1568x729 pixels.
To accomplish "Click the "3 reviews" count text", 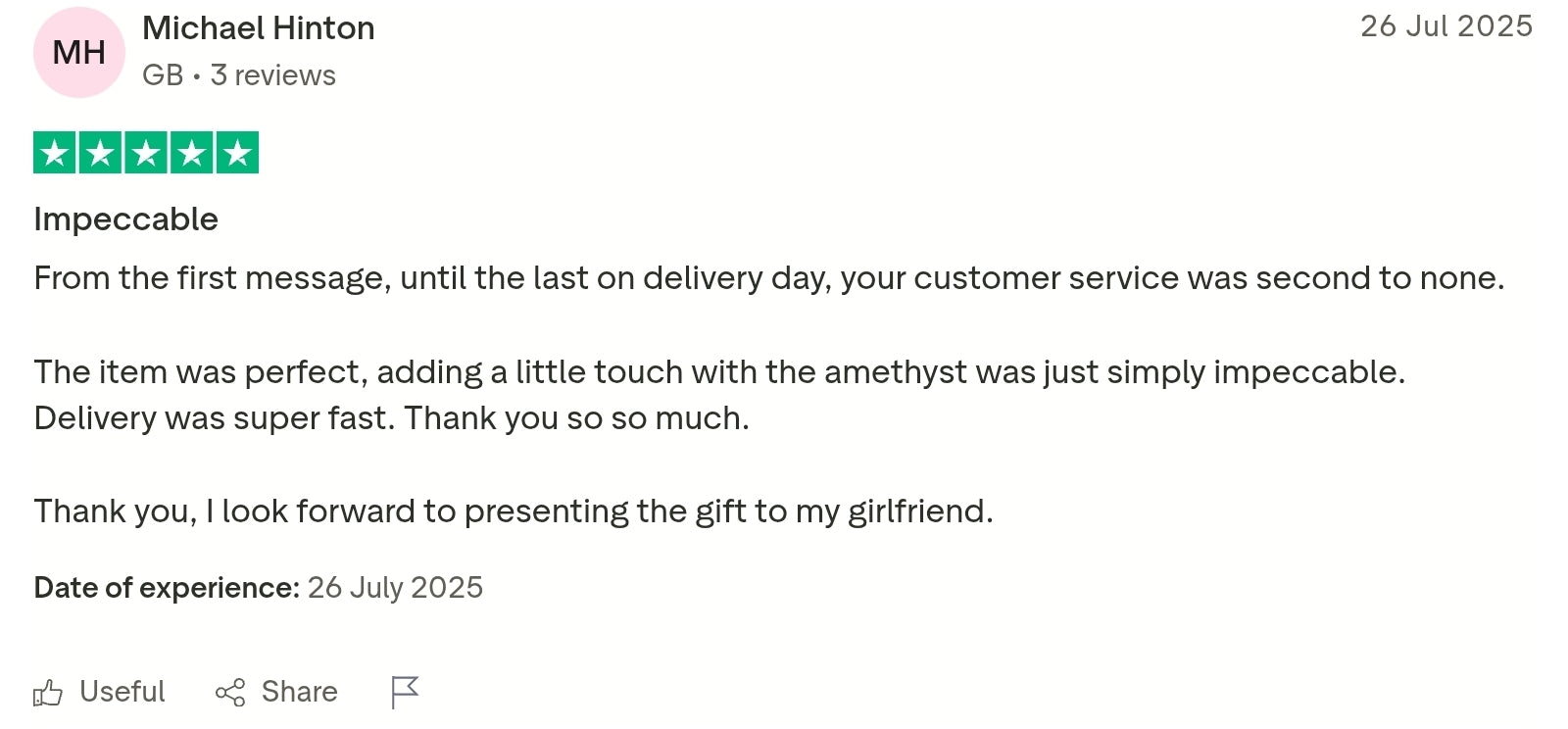I will (273, 75).
